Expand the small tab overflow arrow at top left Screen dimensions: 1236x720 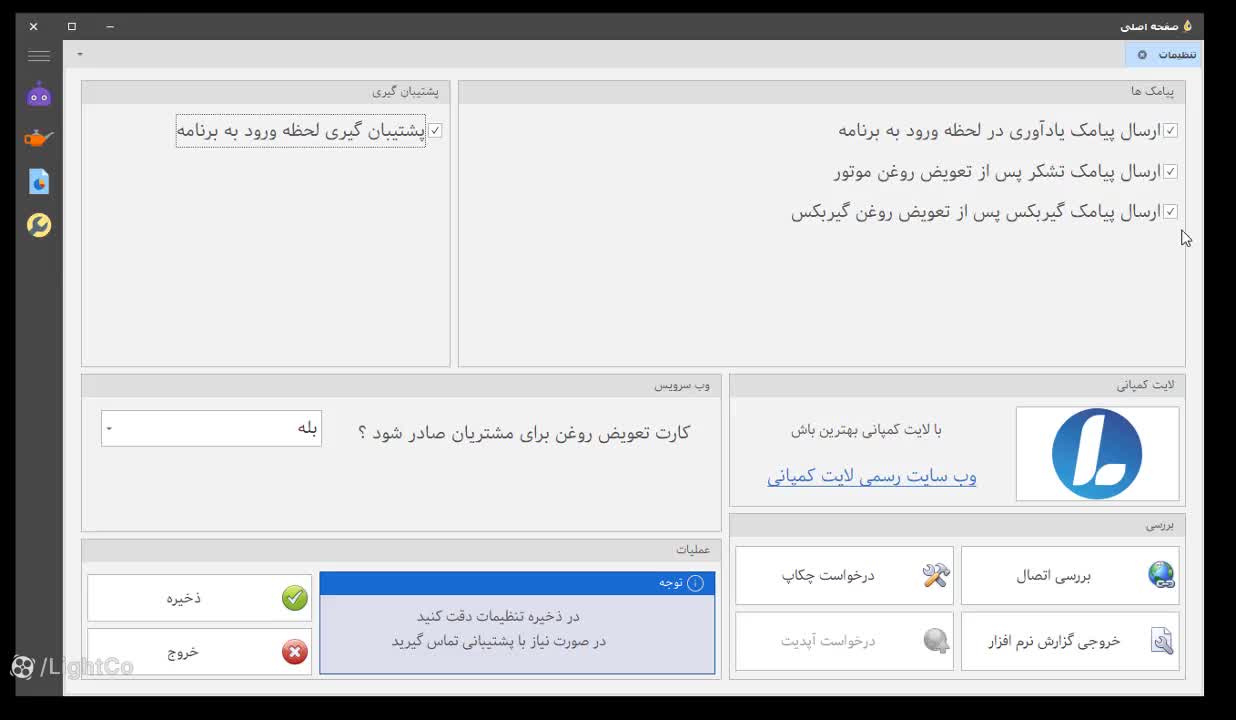[80, 55]
